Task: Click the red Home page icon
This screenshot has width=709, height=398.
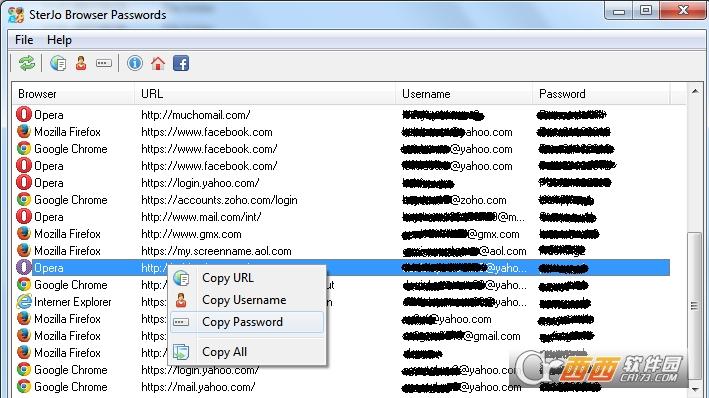Action: click(158, 63)
